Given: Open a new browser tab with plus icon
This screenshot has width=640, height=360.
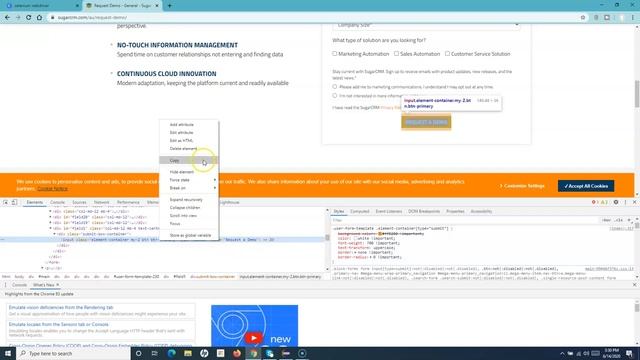Looking at the screenshot, I should (x=169, y=6).
